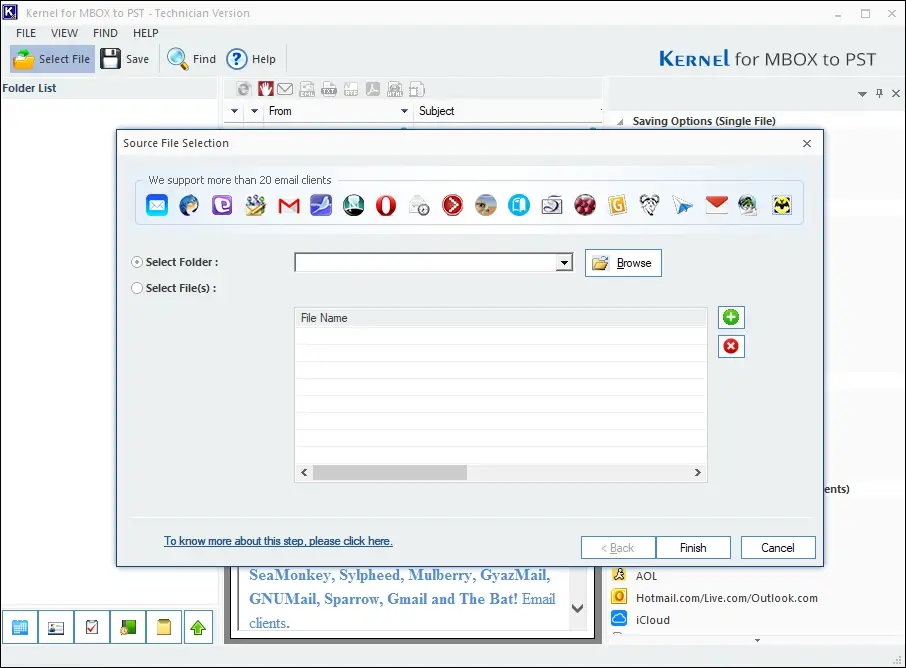906x668 pixels.
Task: Open the HELP menu
Action: pyautogui.click(x=146, y=33)
